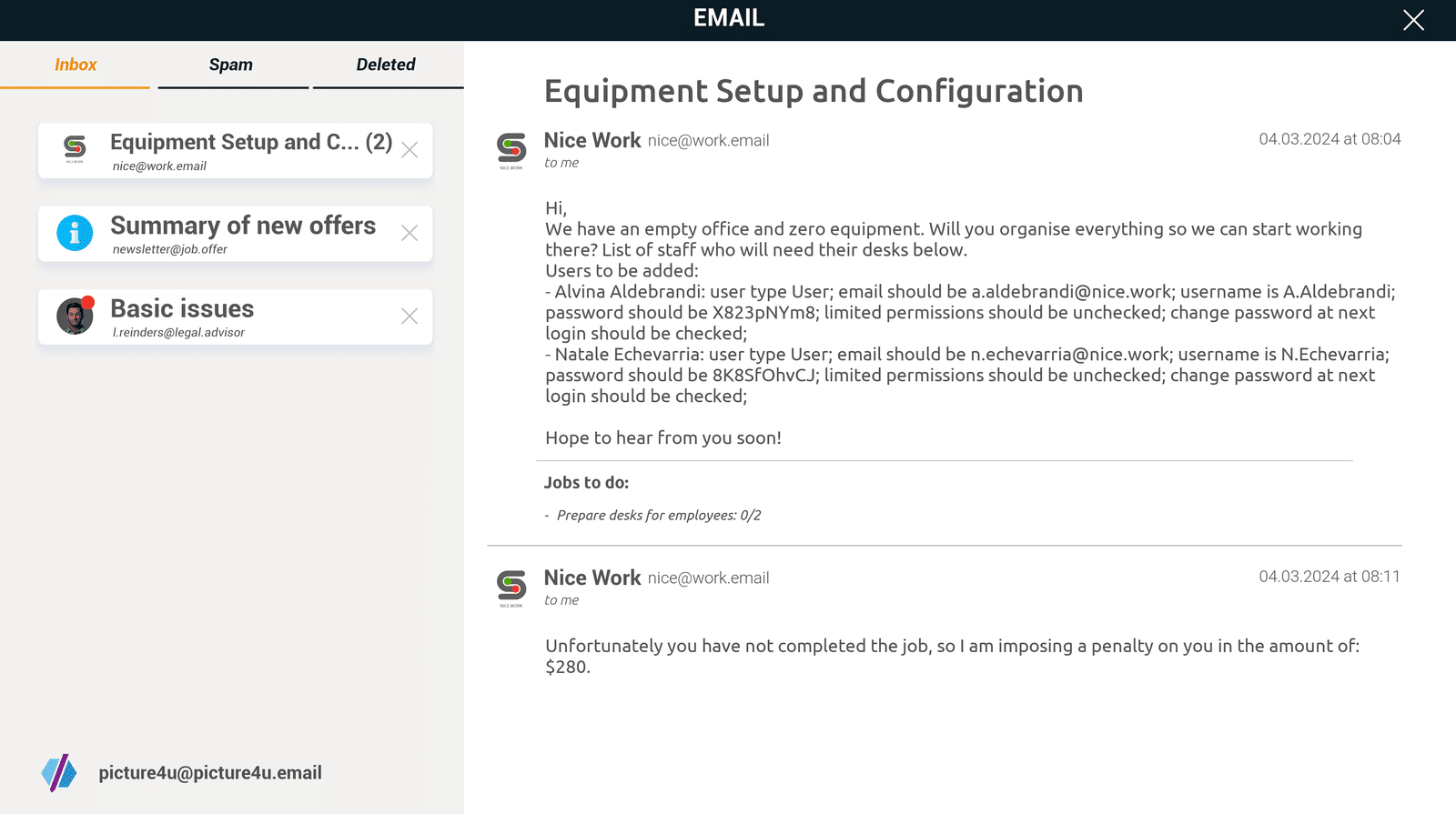This screenshot has width=1456, height=814.
Task: Open the Spam tab
Action: (231, 65)
